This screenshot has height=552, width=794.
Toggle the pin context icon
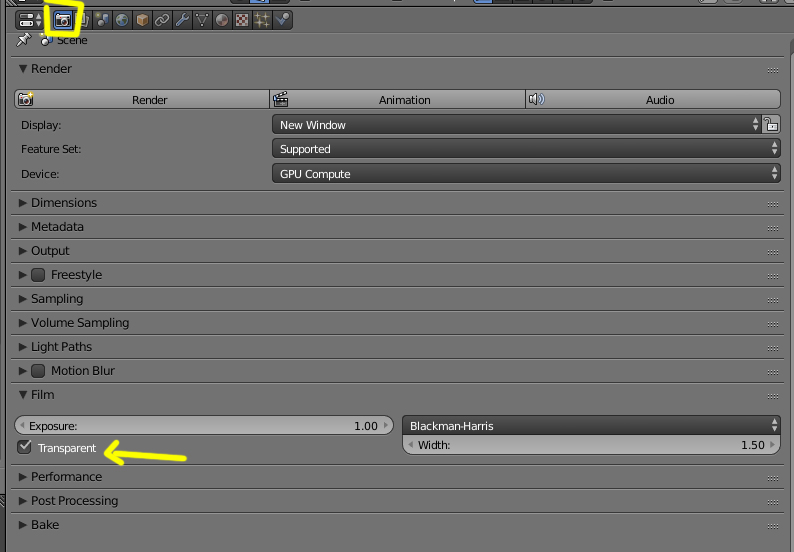[x=23, y=40]
